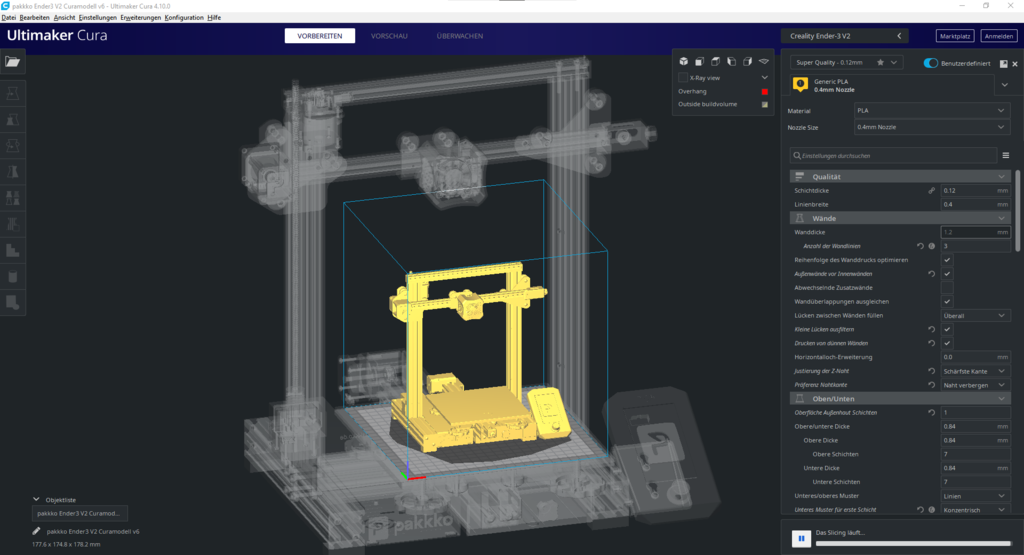Click the link icon next to Schichtdicke
Viewport: 1024px width, 555px height.
coord(932,191)
